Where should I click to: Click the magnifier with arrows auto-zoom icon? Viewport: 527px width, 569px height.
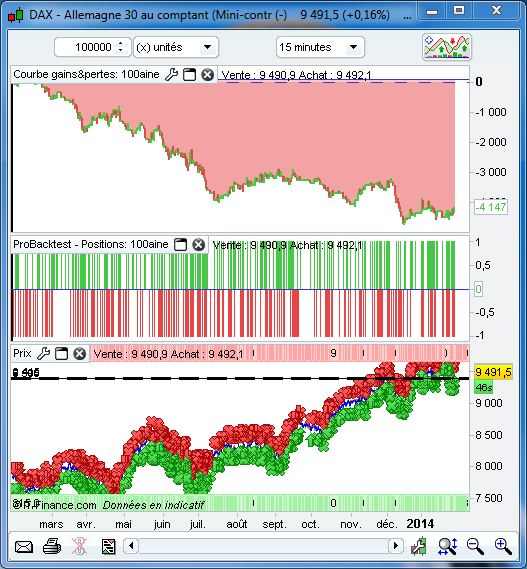(x=448, y=546)
